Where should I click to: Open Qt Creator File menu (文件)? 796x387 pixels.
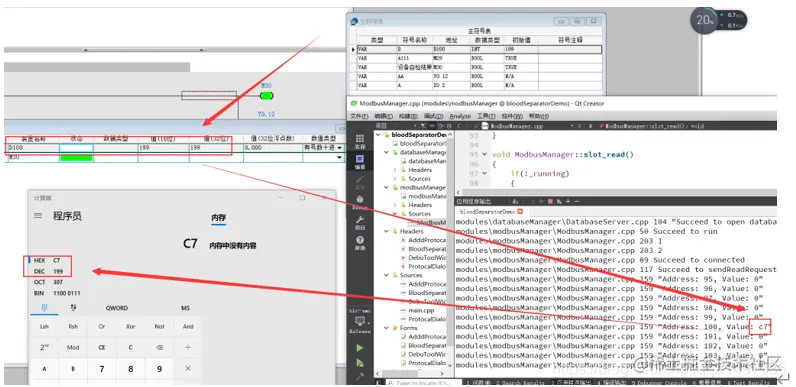coord(359,116)
